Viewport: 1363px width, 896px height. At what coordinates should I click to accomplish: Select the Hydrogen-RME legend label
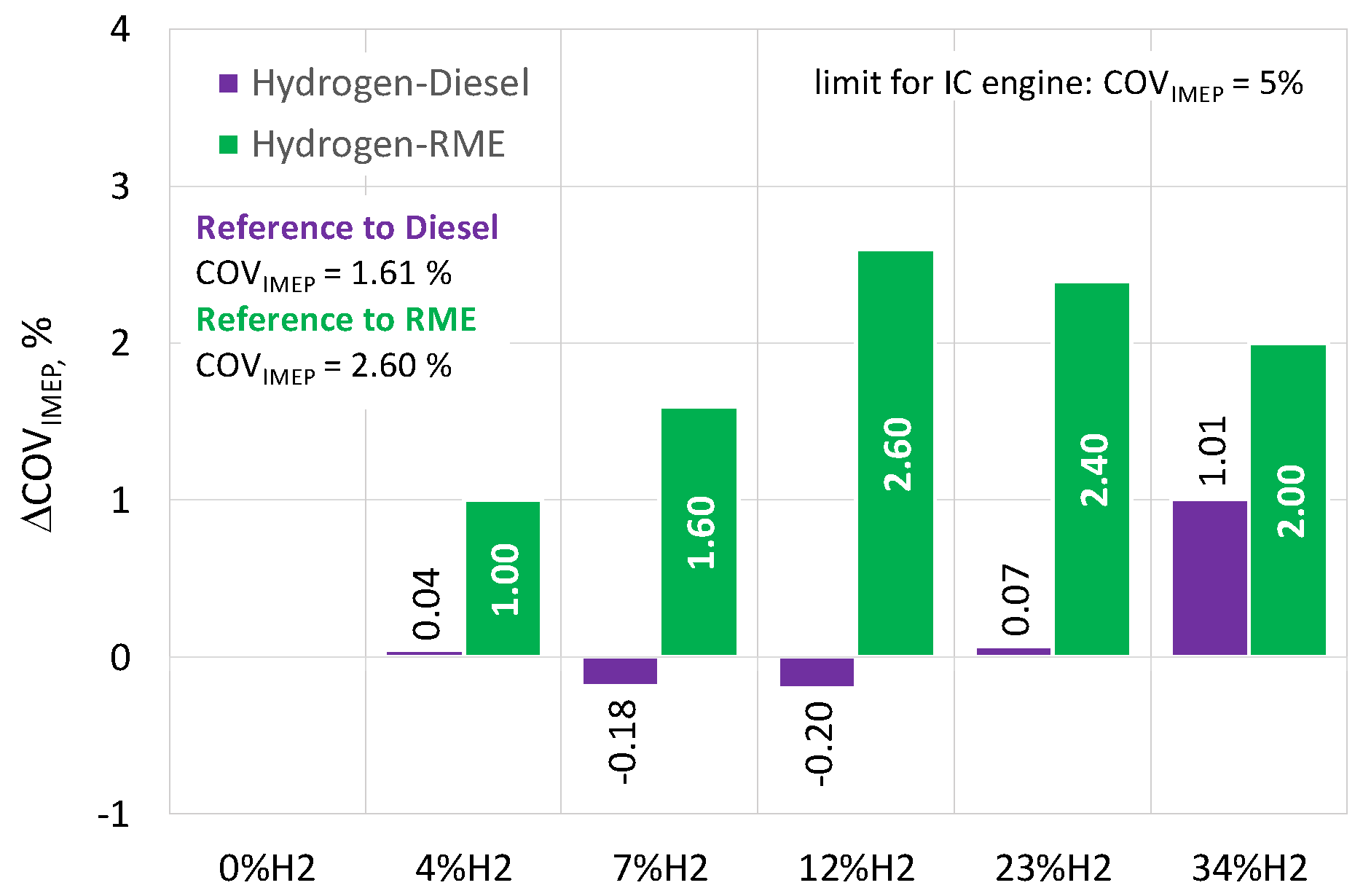[x=378, y=144]
